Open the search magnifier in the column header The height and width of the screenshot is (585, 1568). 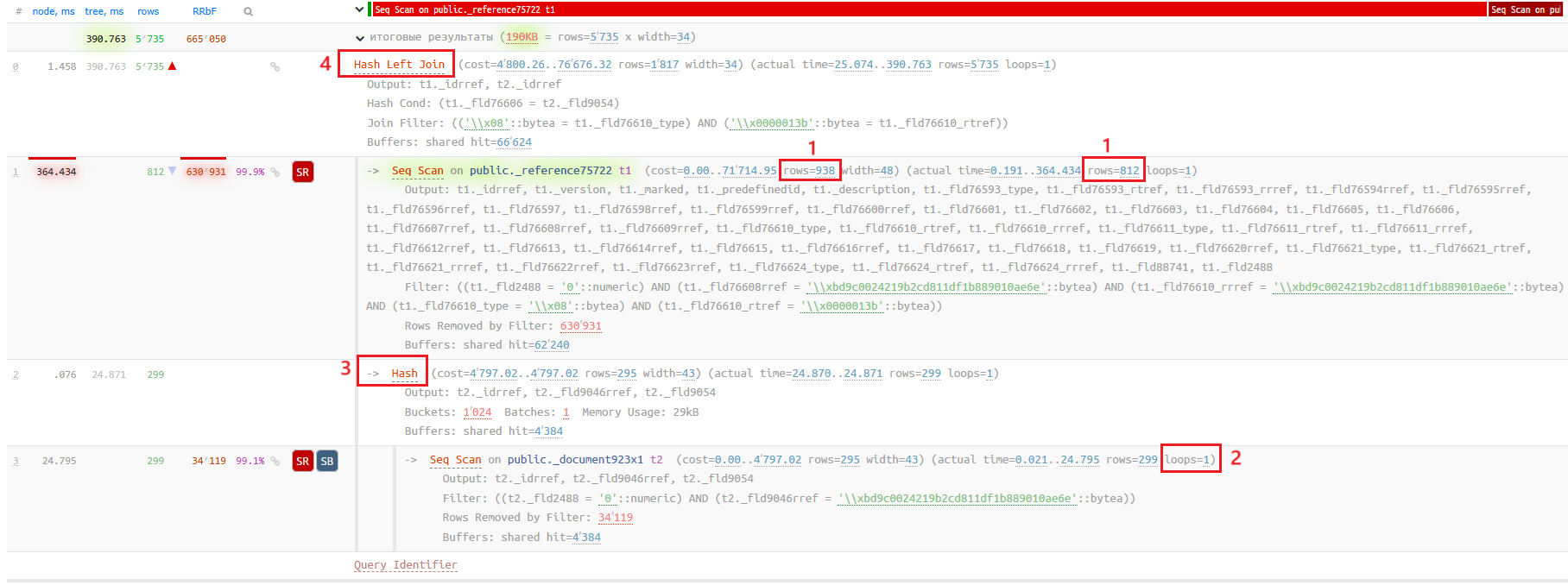click(x=249, y=11)
